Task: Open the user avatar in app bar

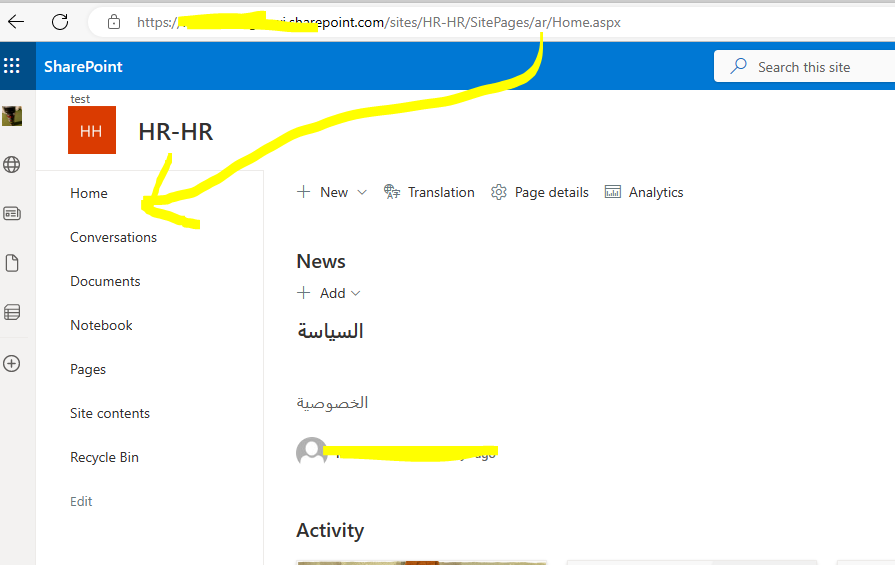Action: click(12, 116)
